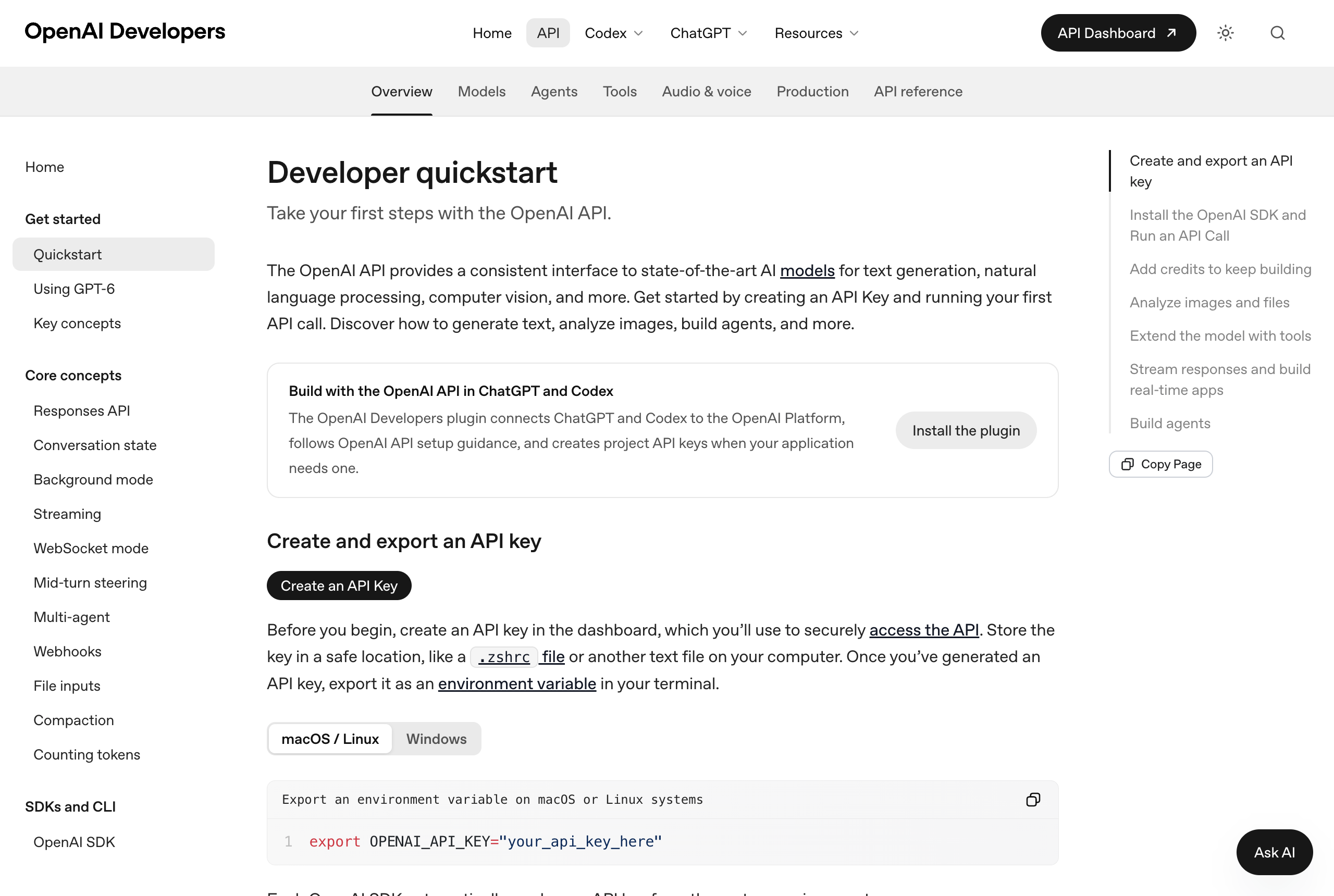The width and height of the screenshot is (1334, 896).
Task: Install the plugin
Action: pos(966,430)
